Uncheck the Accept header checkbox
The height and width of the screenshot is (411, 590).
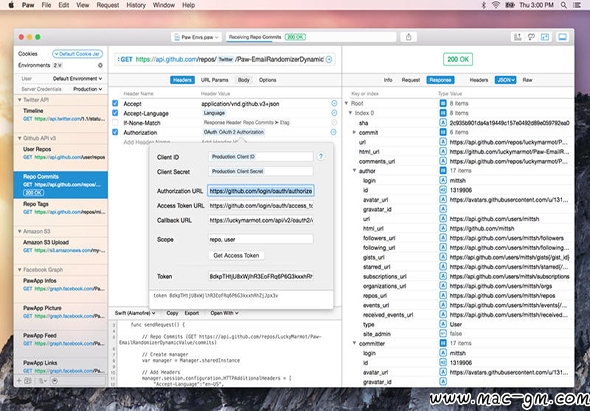[115, 103]
